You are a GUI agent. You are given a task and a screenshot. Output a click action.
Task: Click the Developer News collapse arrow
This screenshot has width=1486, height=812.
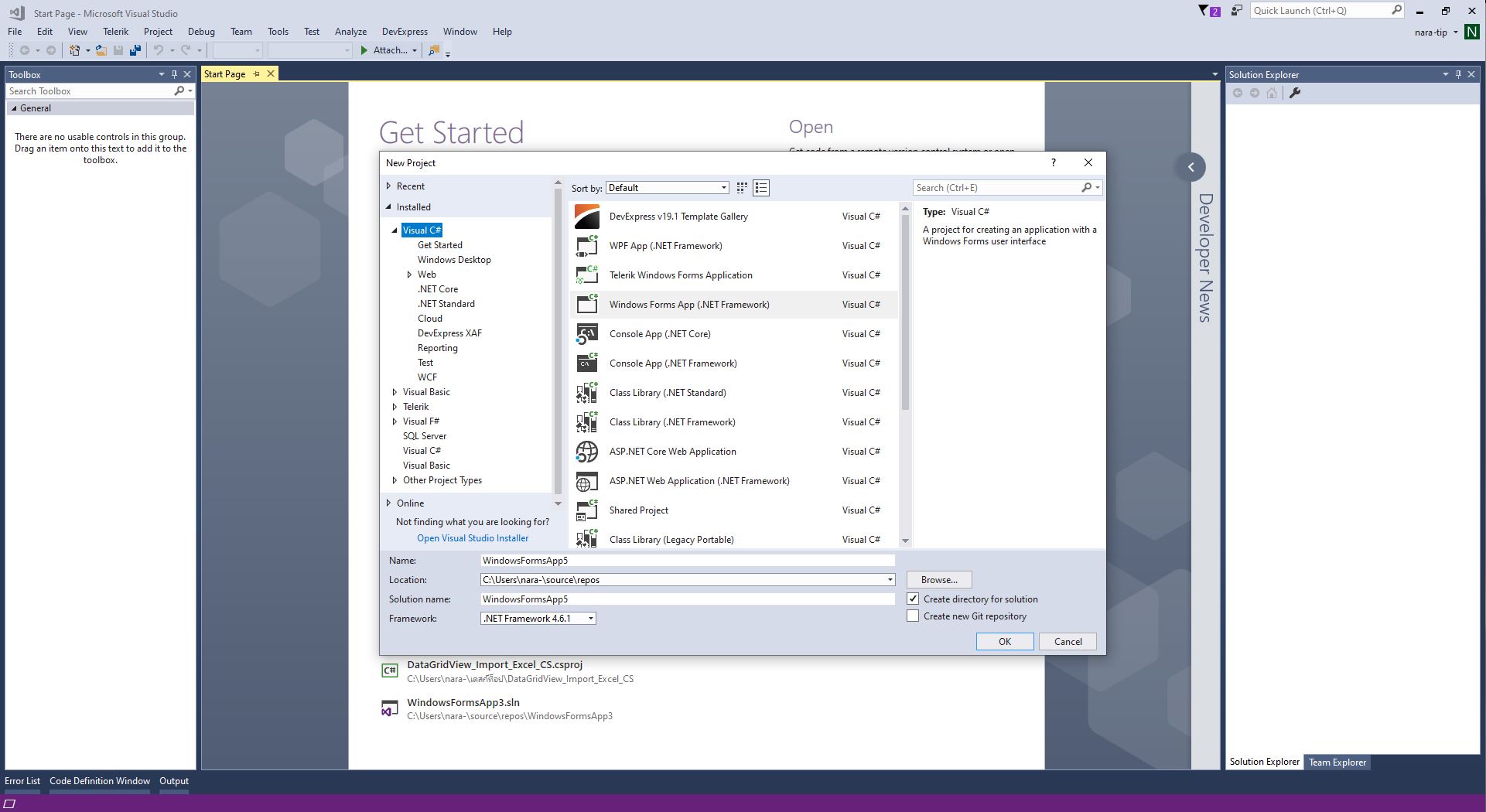pyautogui.click(x=1191, y=167)
